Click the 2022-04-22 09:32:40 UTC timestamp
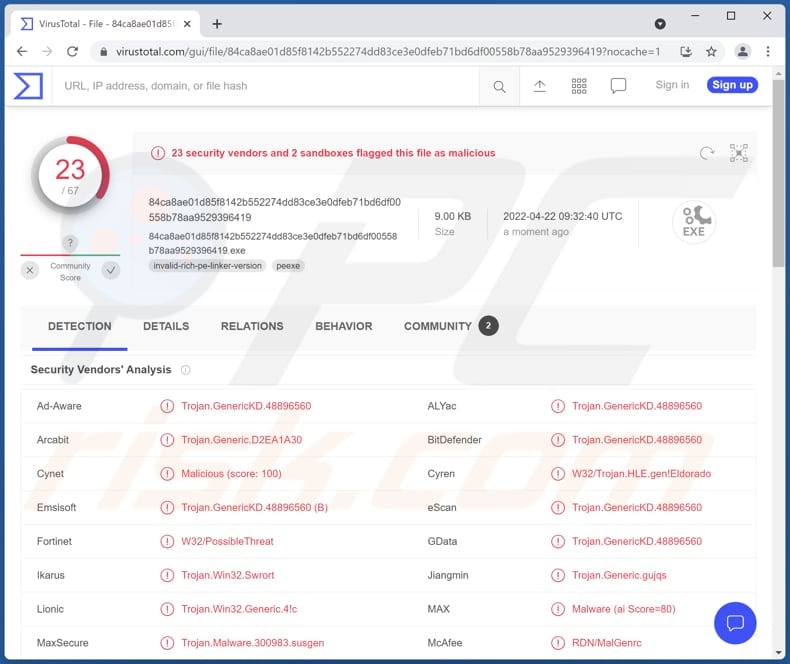The width and height of the screenshot is (790, 664). (562, 217)
